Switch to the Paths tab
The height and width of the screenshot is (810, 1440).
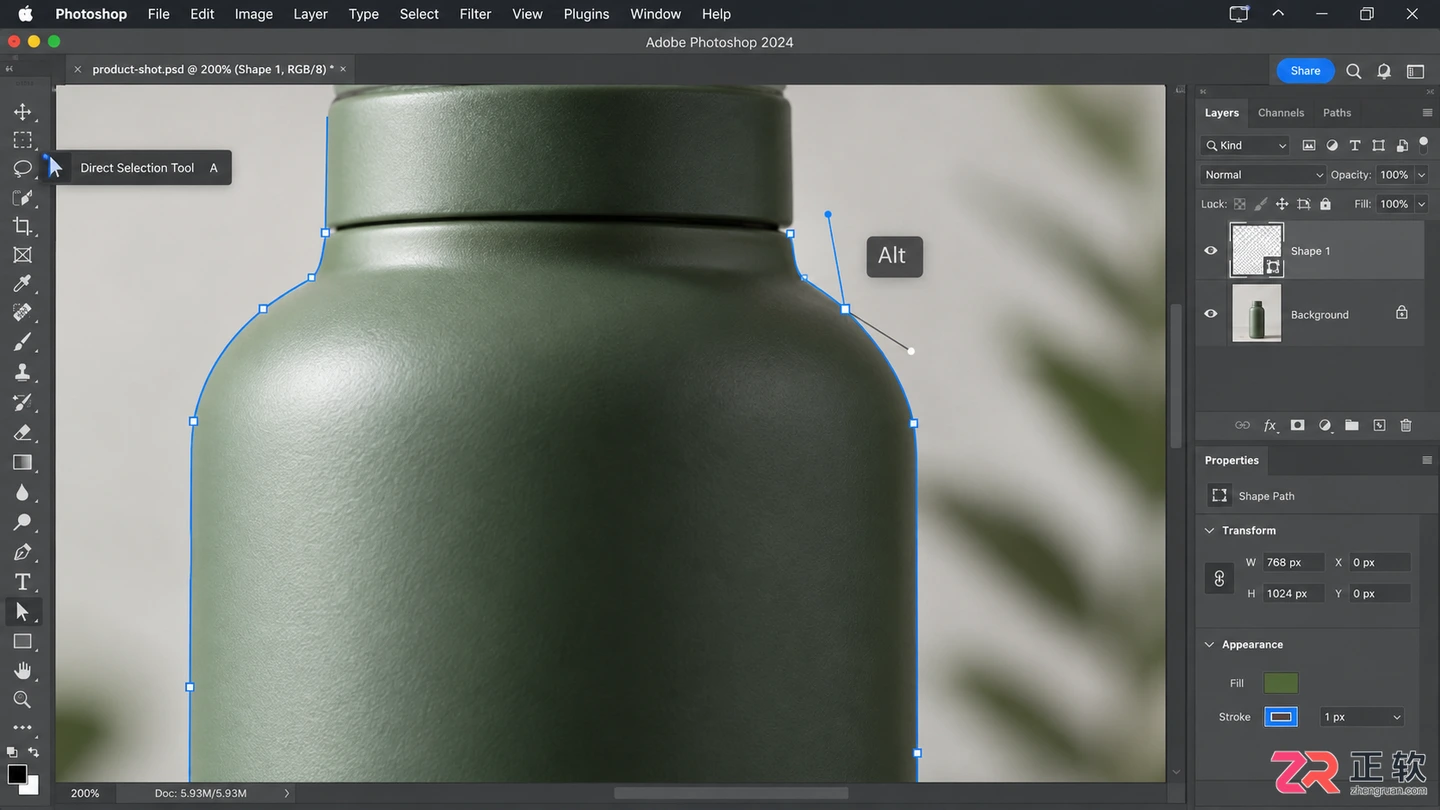pyautogui.click(x=1337, y=113)
